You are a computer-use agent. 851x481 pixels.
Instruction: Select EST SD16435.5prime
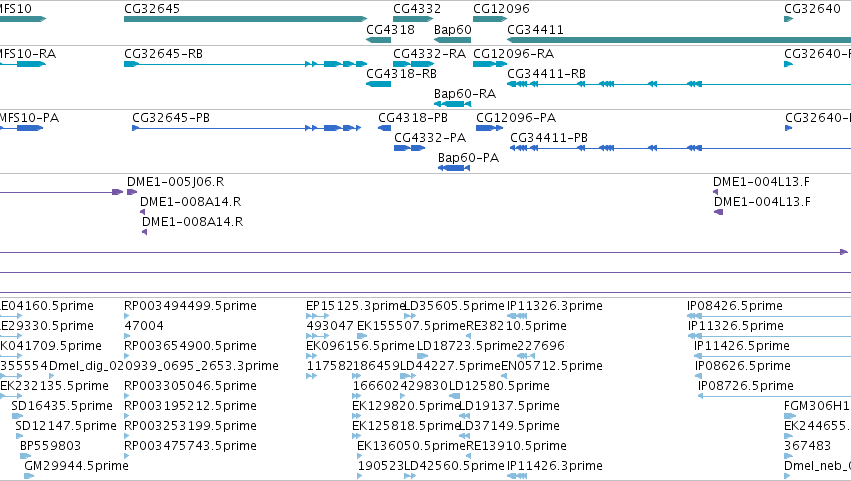coord(62,406)
